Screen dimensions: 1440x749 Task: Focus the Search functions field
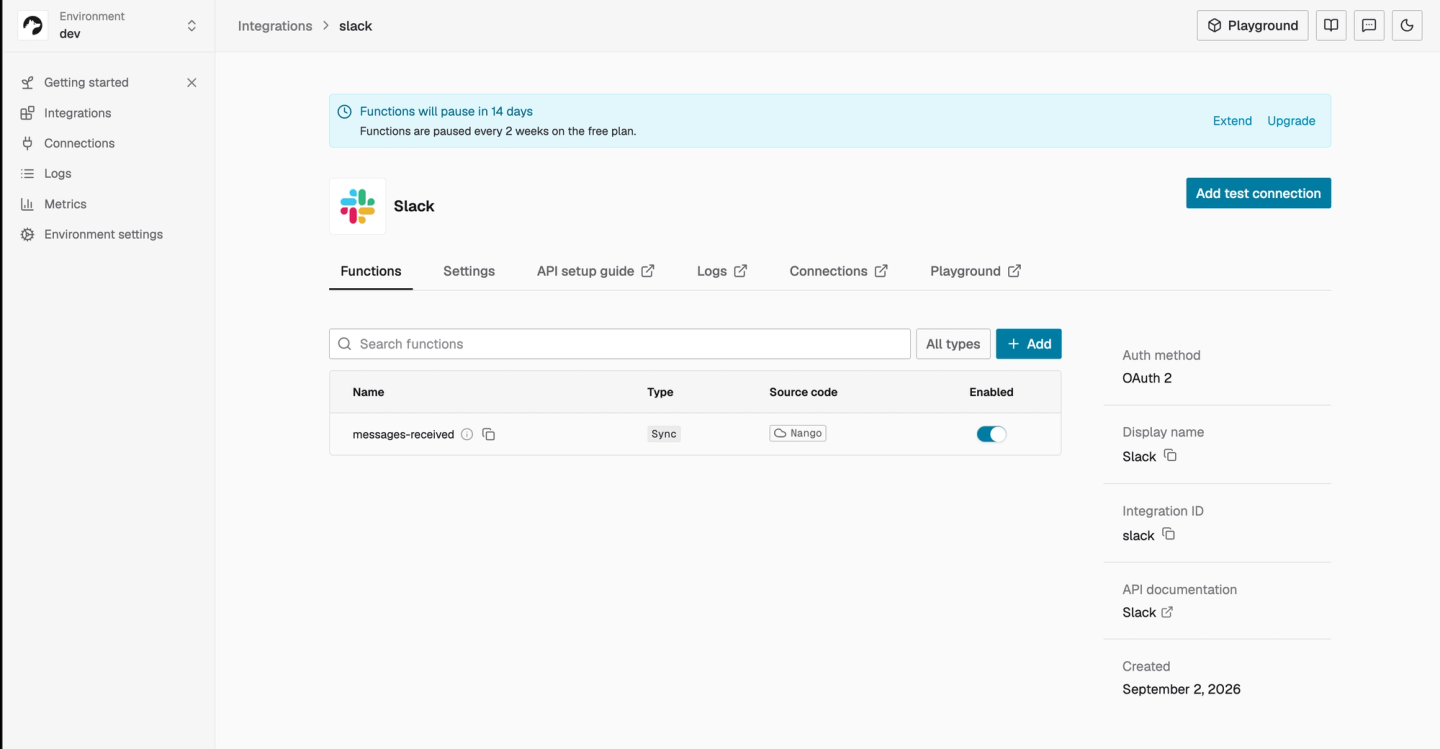619,344
